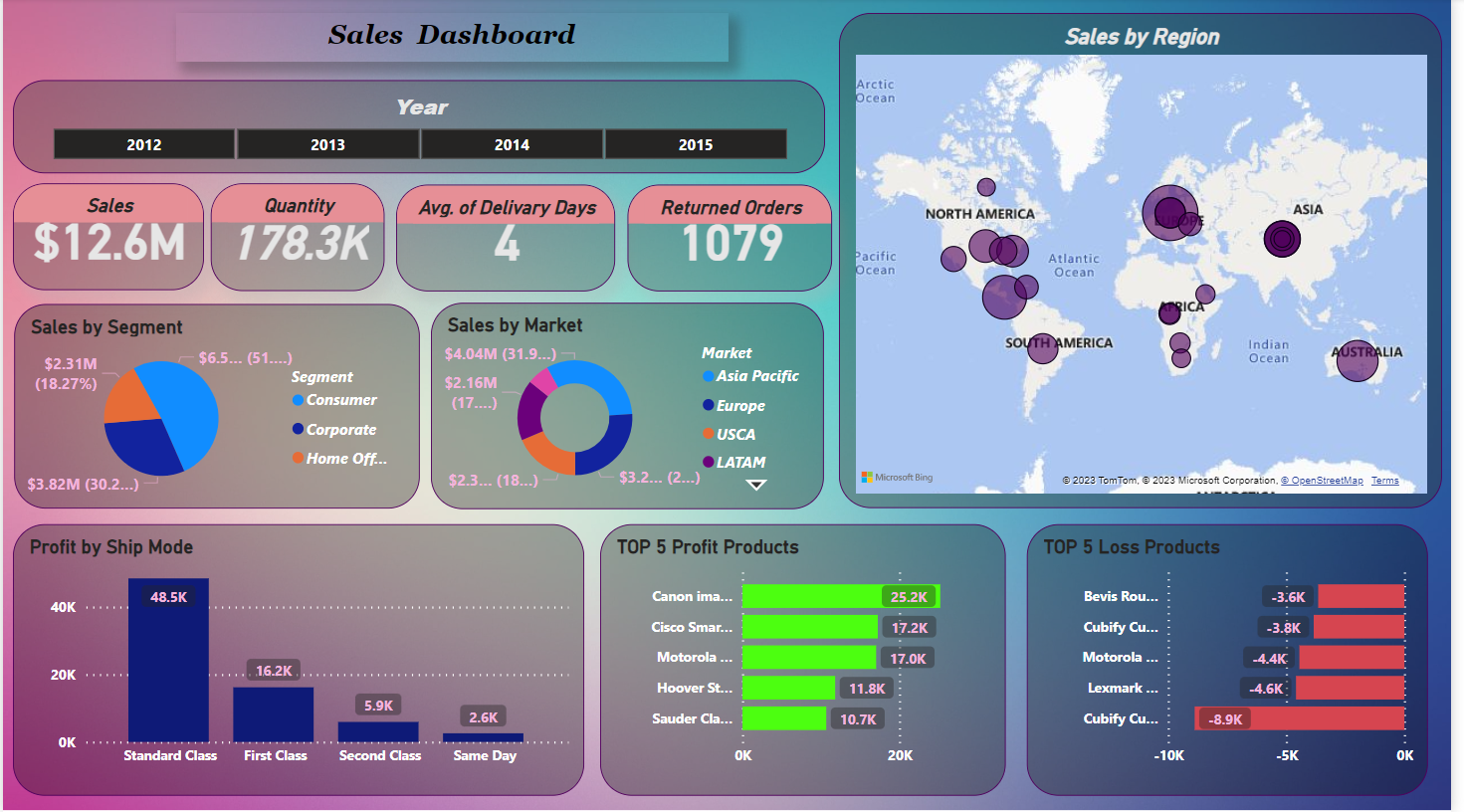
Task: Expand the Market legend using the chevron arrow
Action: [x=757, y=483]
